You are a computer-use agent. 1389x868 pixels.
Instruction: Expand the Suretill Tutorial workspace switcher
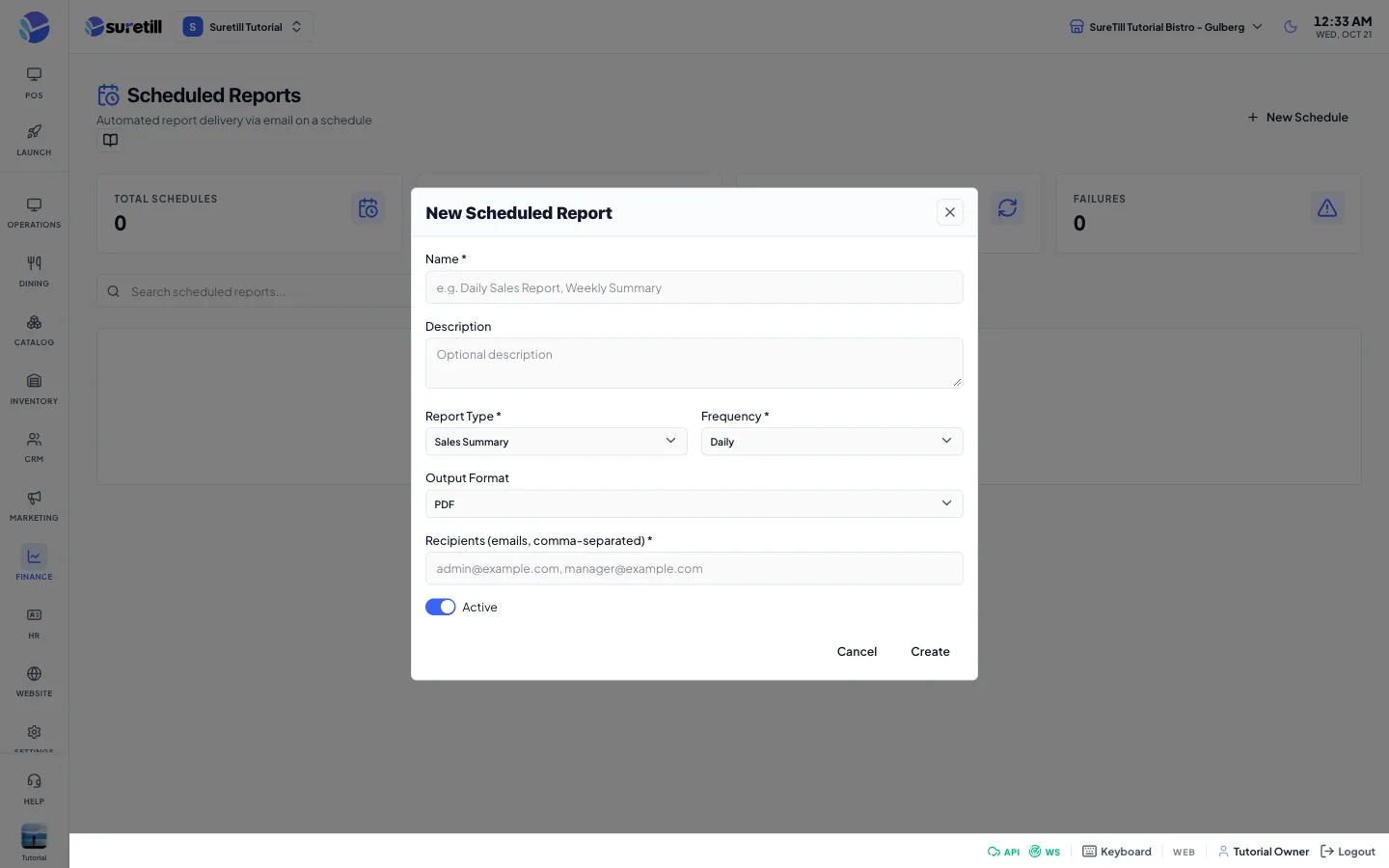(x=244, y=27)
